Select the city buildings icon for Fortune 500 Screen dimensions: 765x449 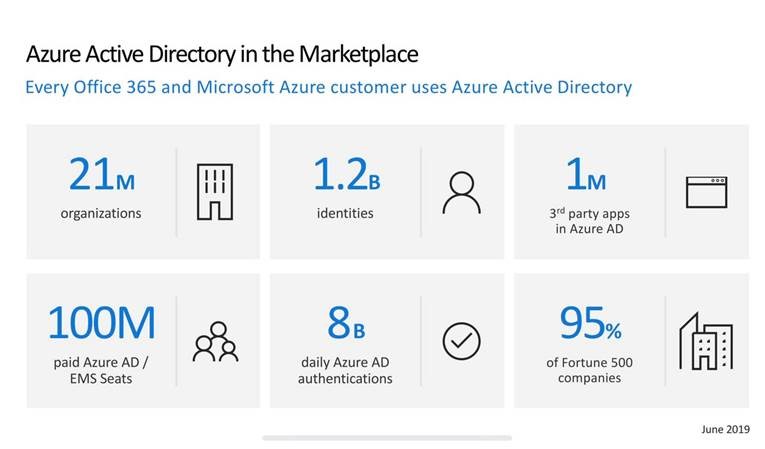tap(706, 341)
